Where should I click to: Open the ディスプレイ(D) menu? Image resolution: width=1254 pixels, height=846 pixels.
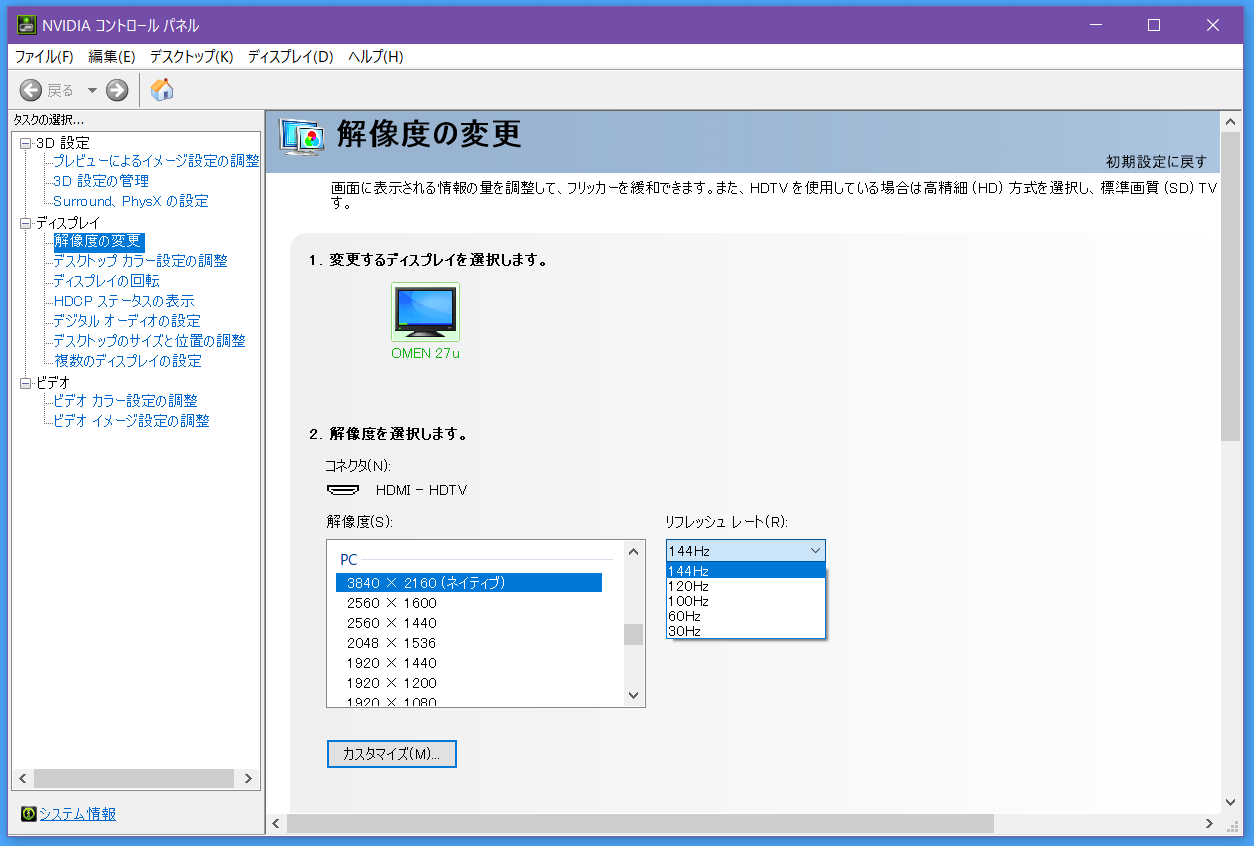(x=290, y=57)
